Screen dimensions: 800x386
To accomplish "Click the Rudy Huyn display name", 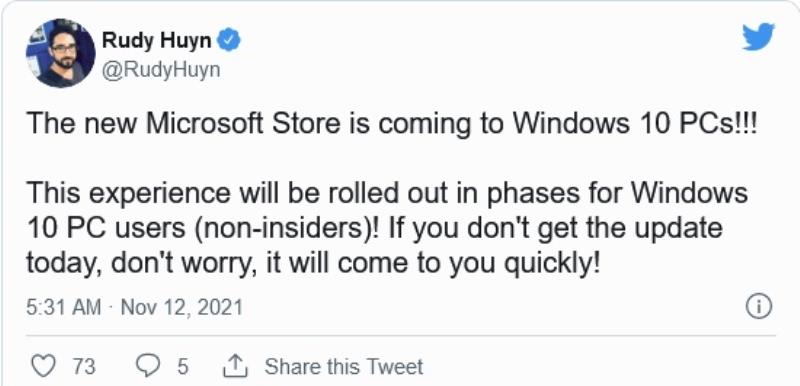I will coord(156,41).
